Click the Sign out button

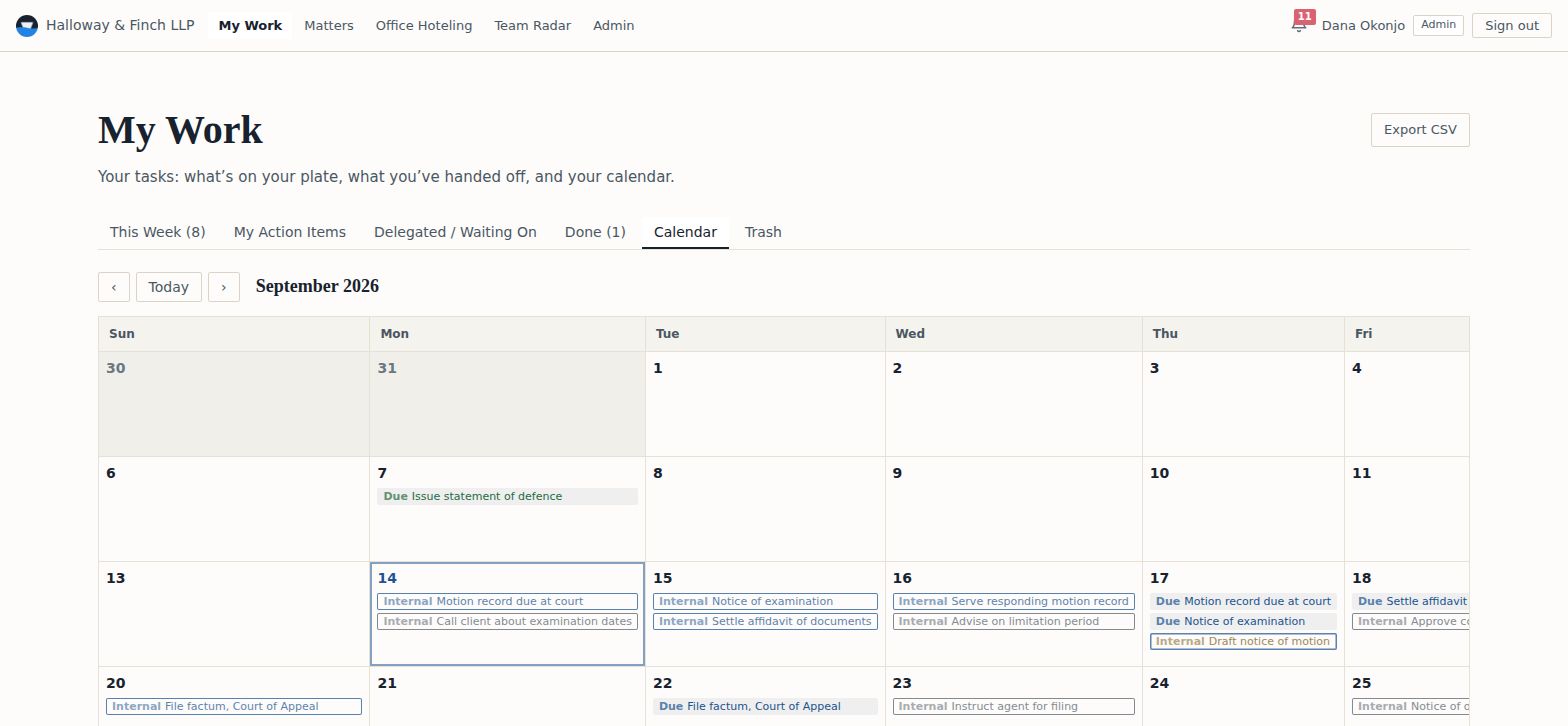(x=1512, y=26)
